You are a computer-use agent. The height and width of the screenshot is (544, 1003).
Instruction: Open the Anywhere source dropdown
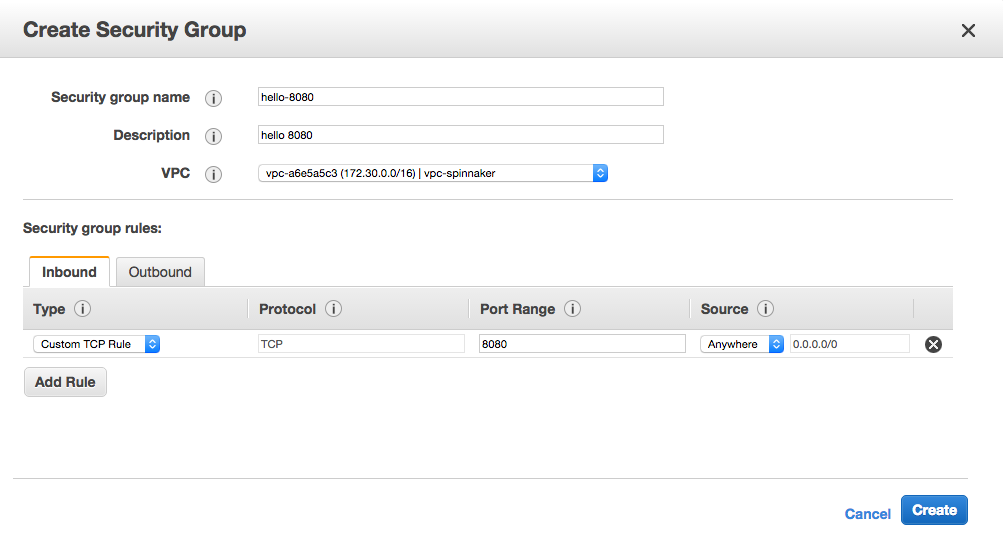pos(742,344)
